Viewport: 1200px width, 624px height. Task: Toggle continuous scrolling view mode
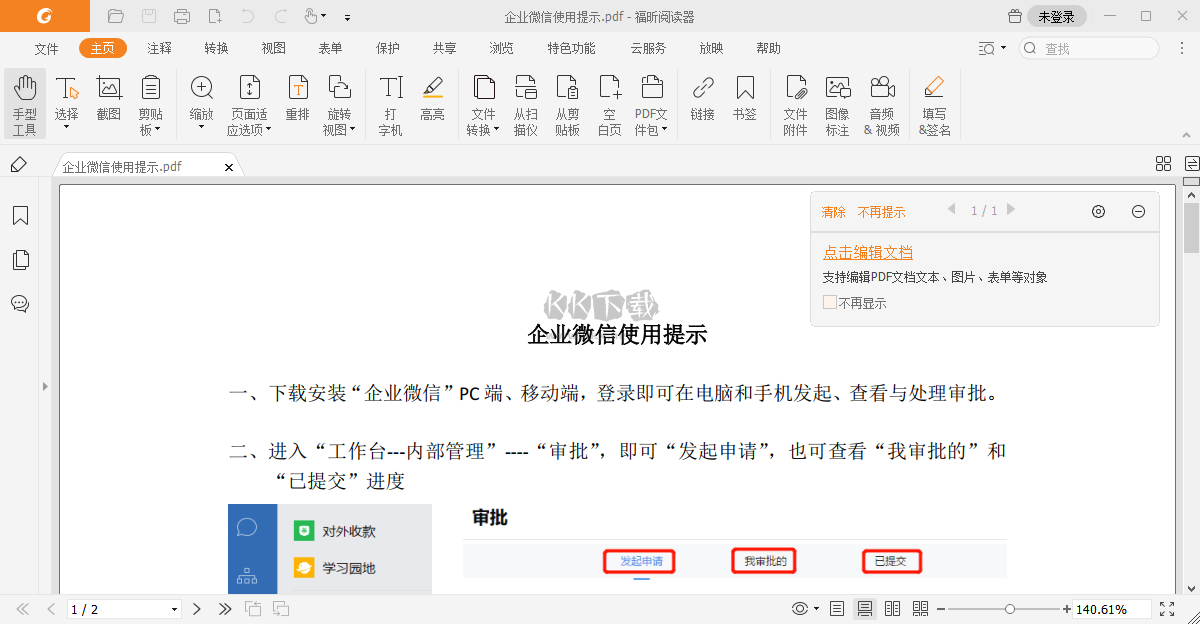(864, 608)
